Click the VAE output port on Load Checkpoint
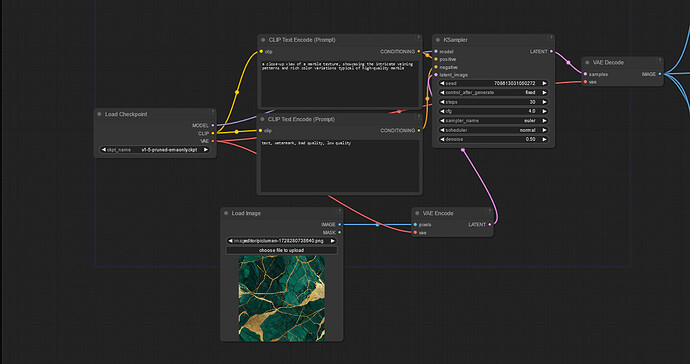This screenshot has height=364, width=690. [x=213, y=141]
